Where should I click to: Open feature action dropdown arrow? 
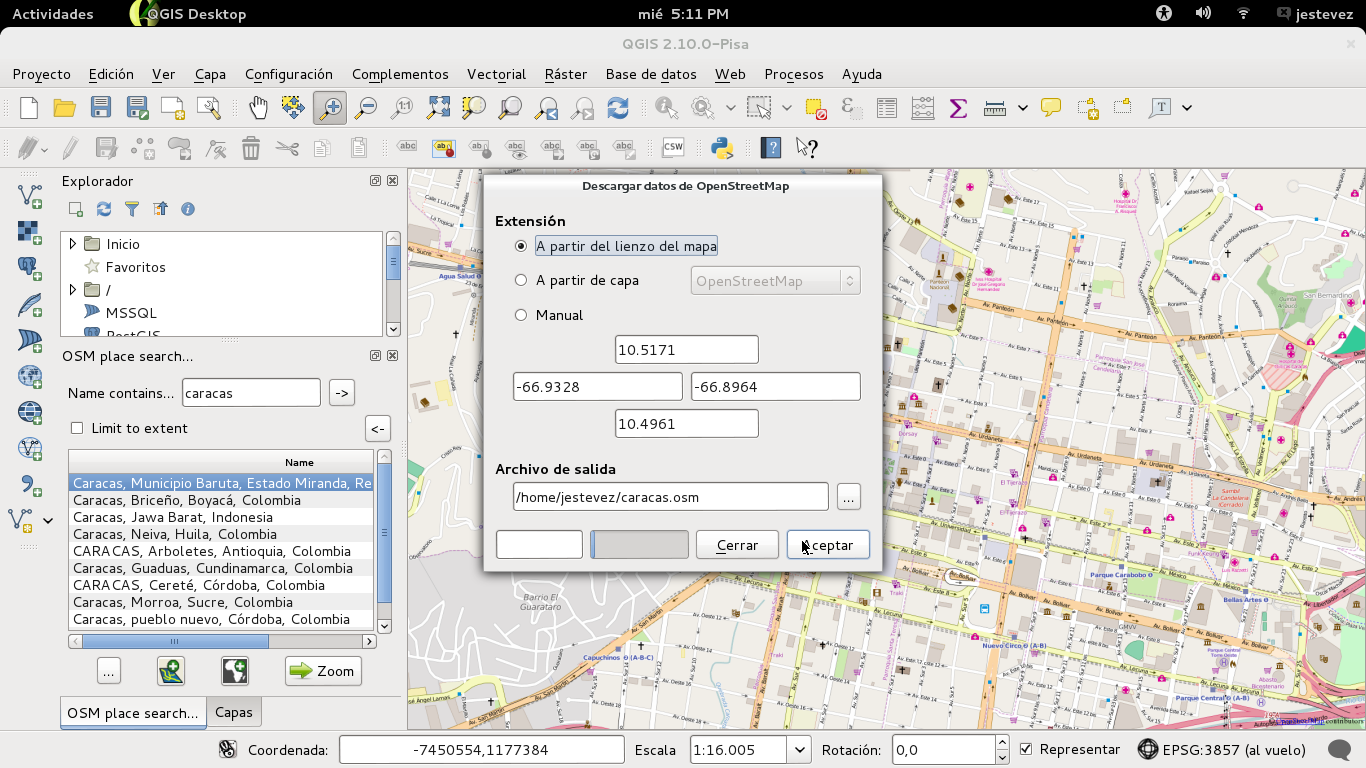[x=731, y=108]
